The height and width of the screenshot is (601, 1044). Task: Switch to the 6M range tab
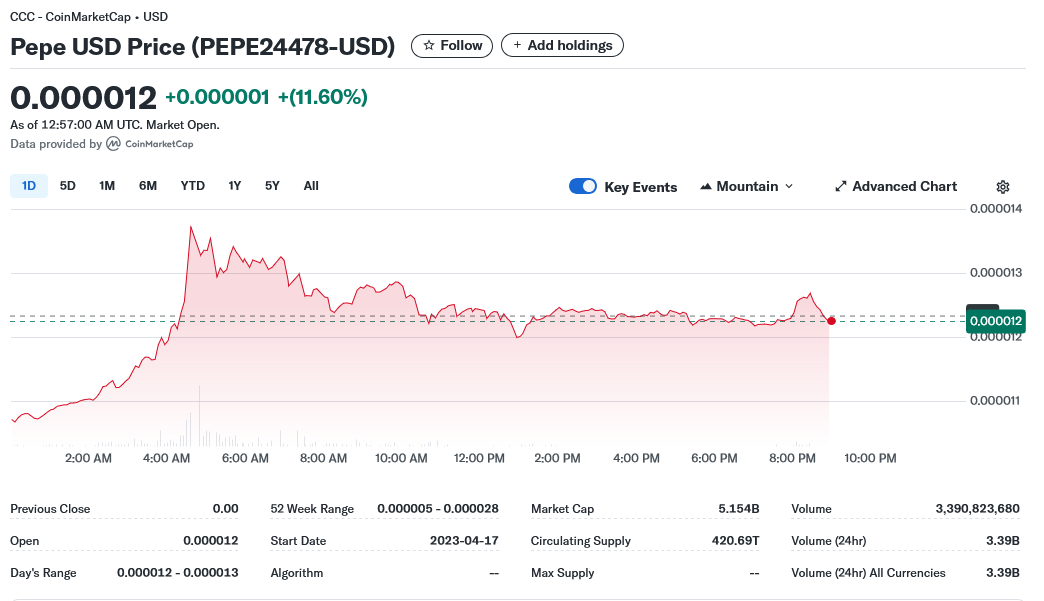(148, 186)
